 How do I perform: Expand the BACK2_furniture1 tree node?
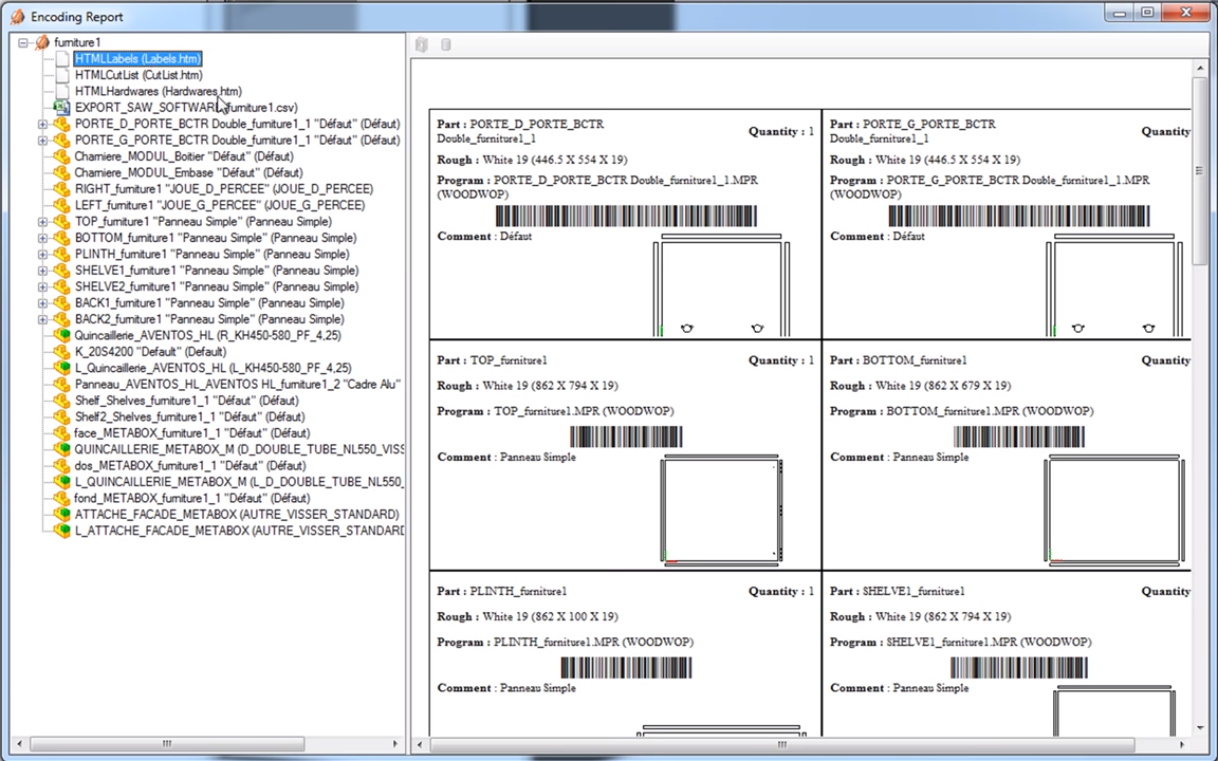click(43, 319)
